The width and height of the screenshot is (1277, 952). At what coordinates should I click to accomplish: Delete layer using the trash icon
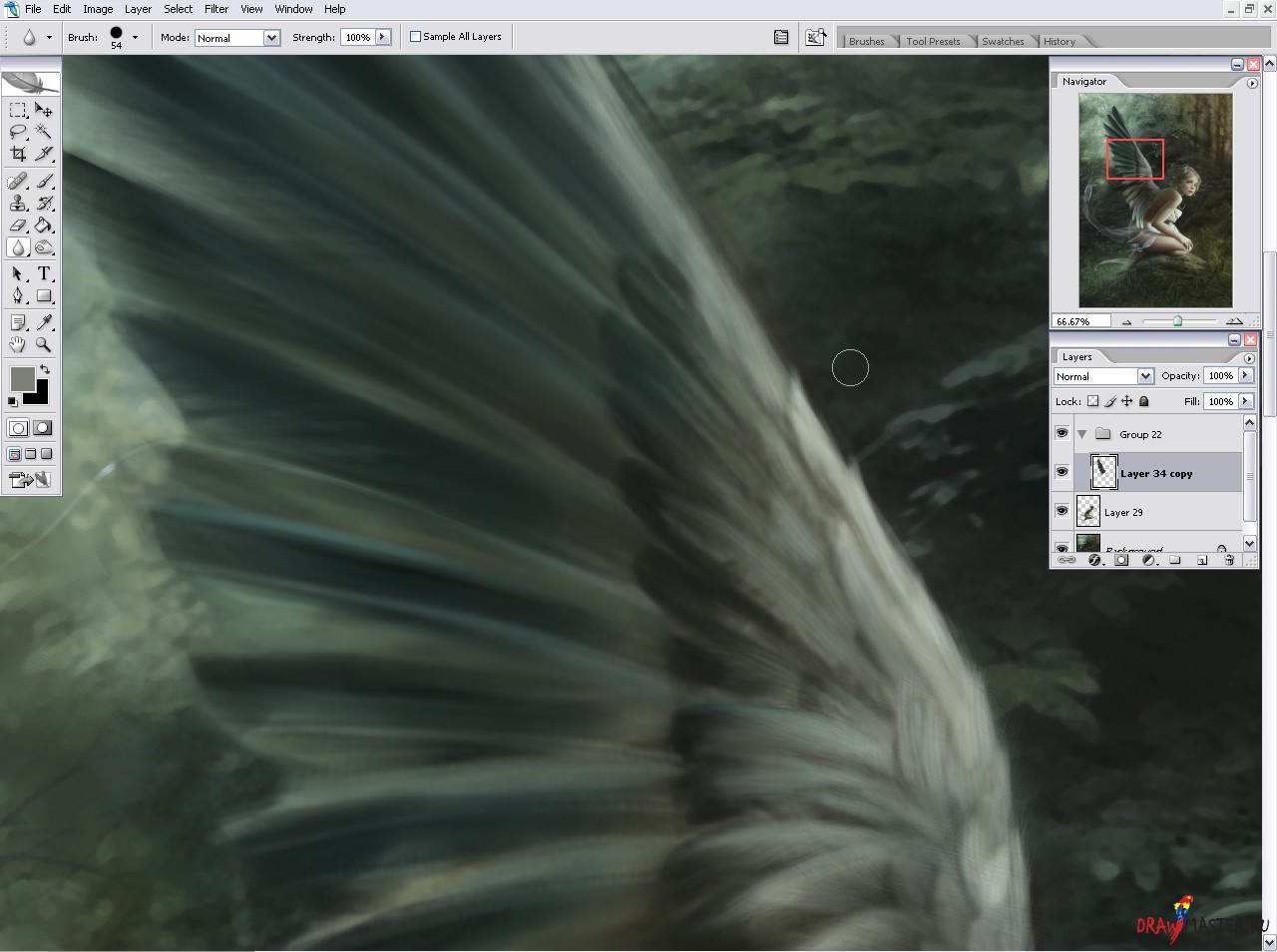click(x=1229, y=561)
